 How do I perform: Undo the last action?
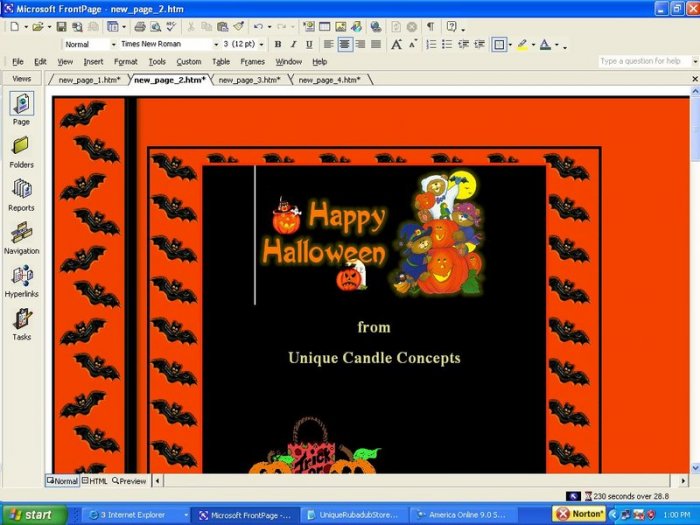pos(258,27)
